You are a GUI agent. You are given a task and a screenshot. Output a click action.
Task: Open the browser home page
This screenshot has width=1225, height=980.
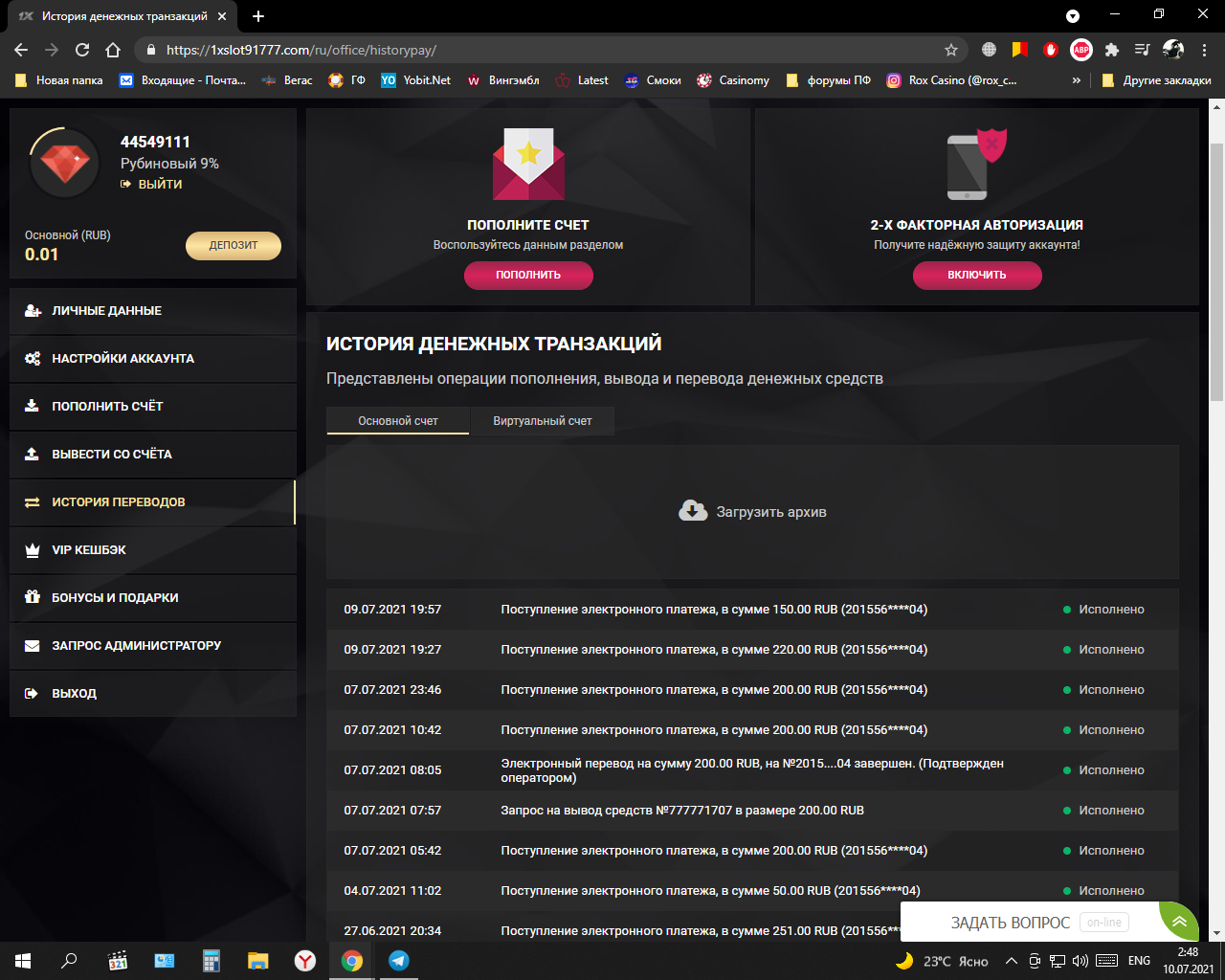pos(113,50)
